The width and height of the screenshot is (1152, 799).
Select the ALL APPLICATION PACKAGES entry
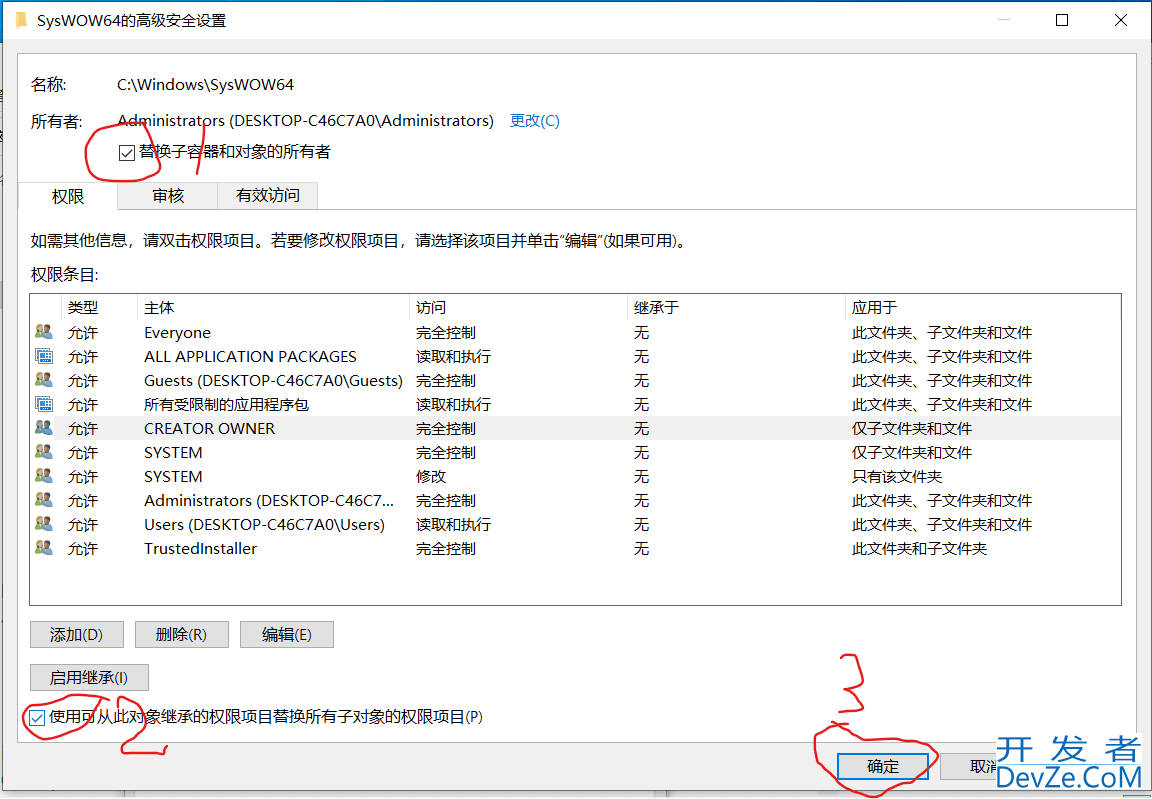(575, 356)
